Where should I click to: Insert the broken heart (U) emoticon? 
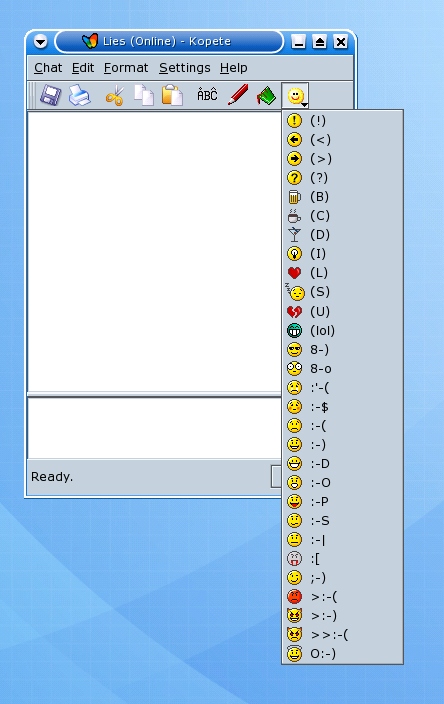tap(342, 311)
